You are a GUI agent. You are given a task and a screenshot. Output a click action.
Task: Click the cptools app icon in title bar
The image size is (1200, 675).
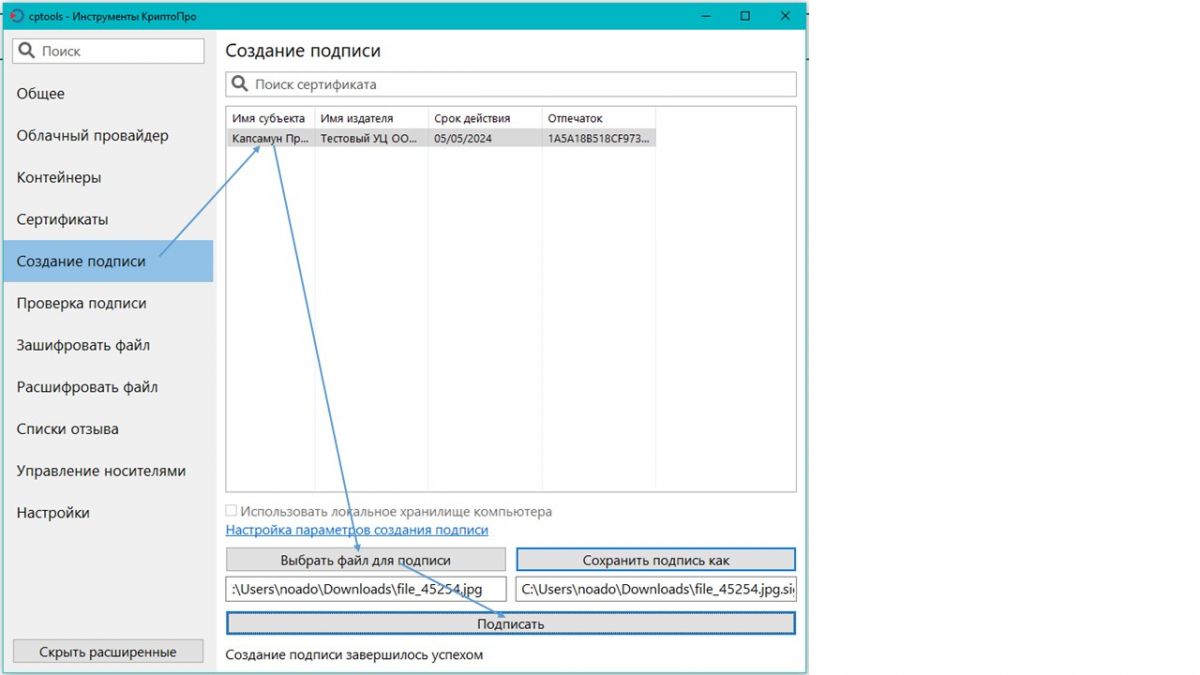coord(16,16)
